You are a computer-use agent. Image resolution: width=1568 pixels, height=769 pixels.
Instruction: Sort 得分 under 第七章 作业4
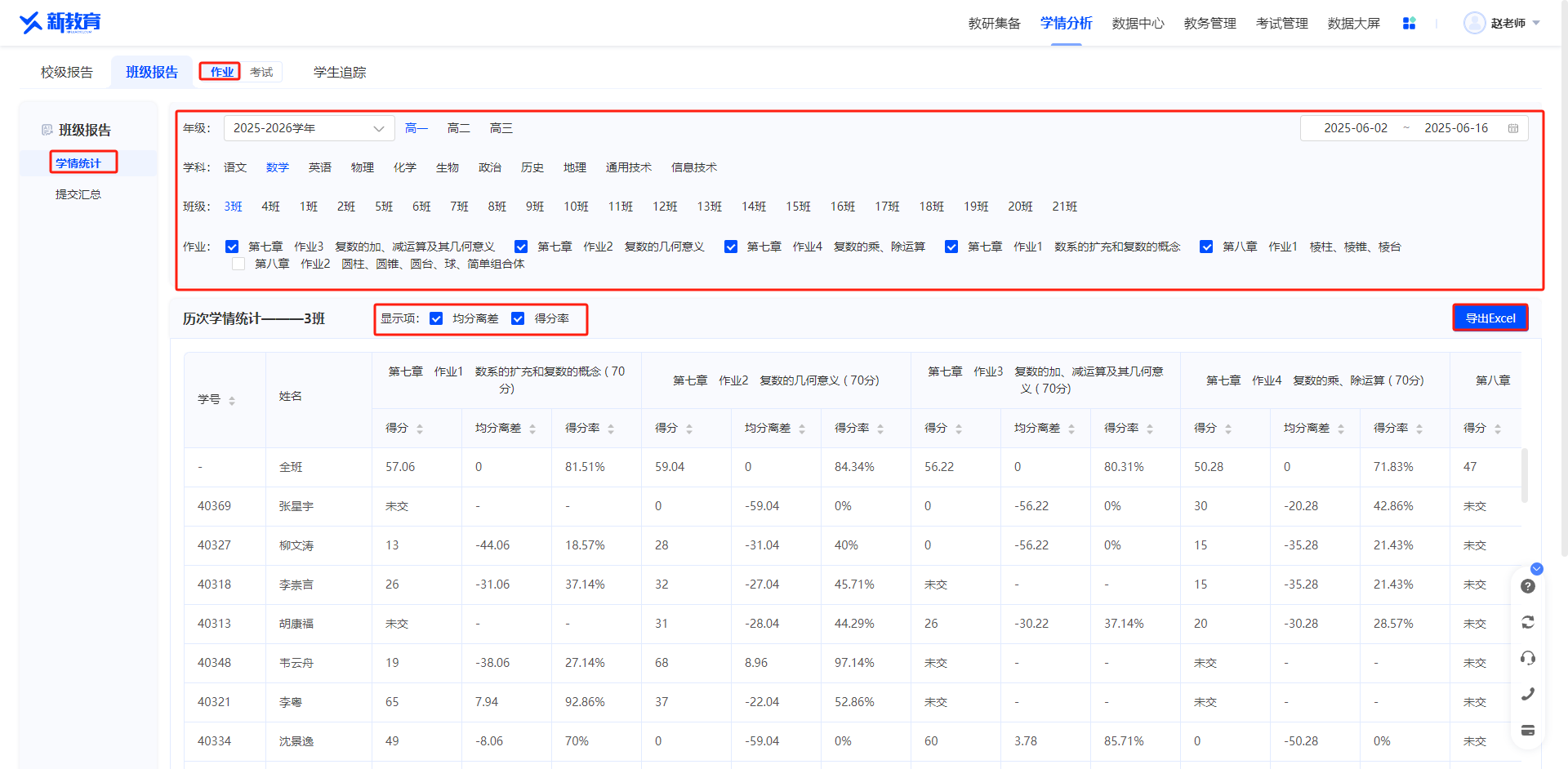[1228, 429]
